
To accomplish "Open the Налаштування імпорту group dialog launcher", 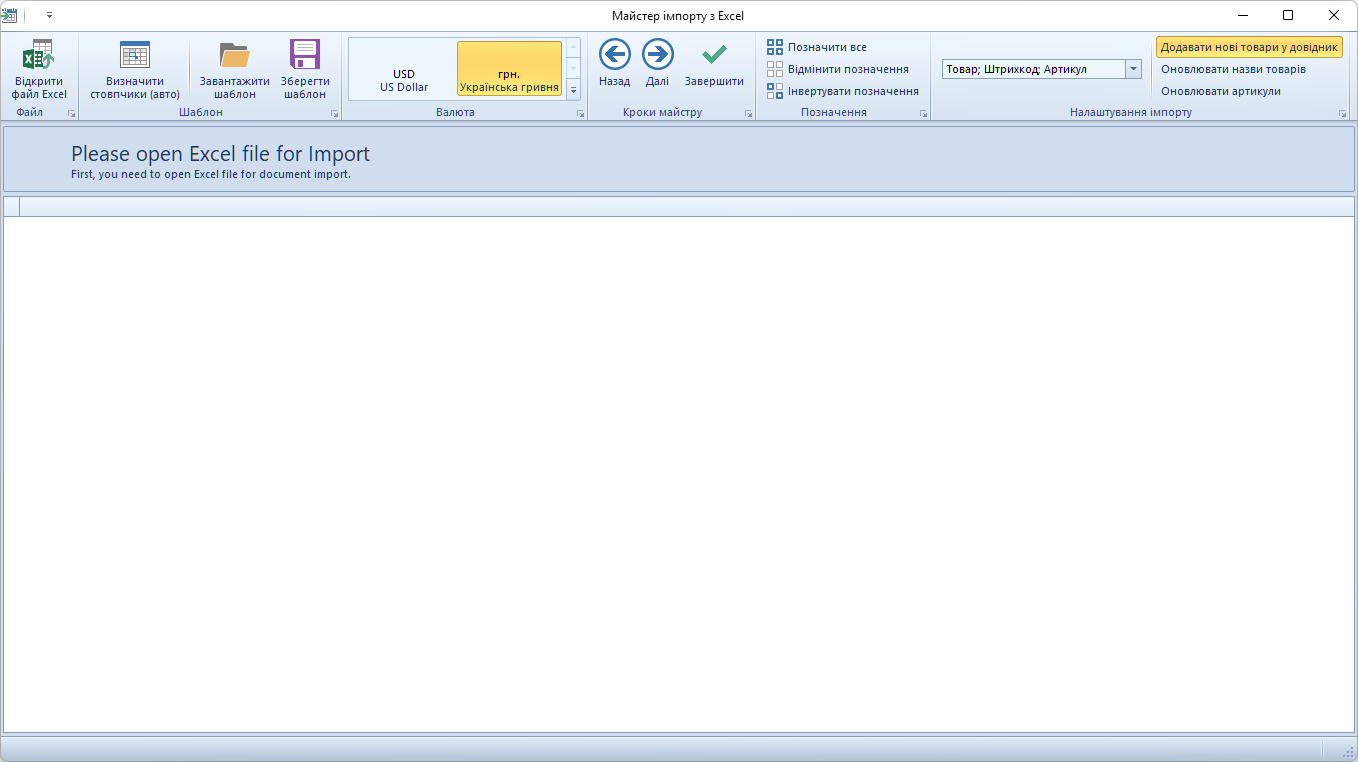I will (1343, 114).
